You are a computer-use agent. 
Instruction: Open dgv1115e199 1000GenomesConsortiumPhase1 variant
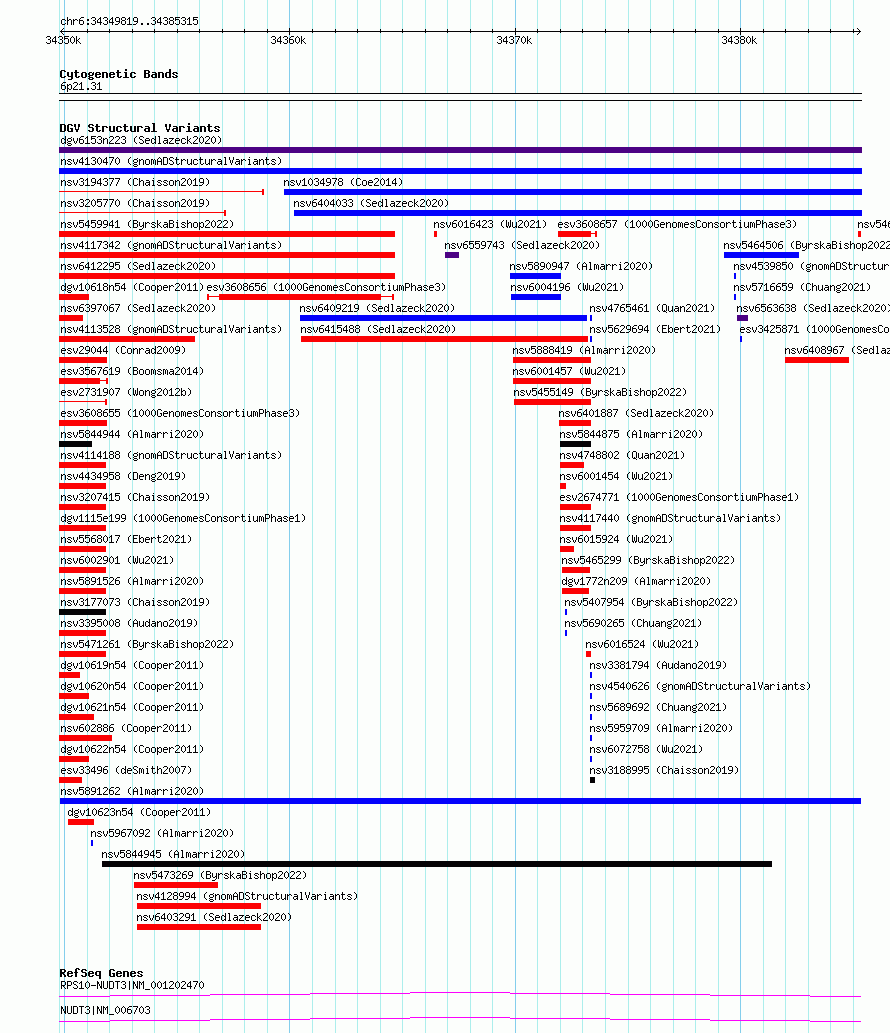point(182,520)
